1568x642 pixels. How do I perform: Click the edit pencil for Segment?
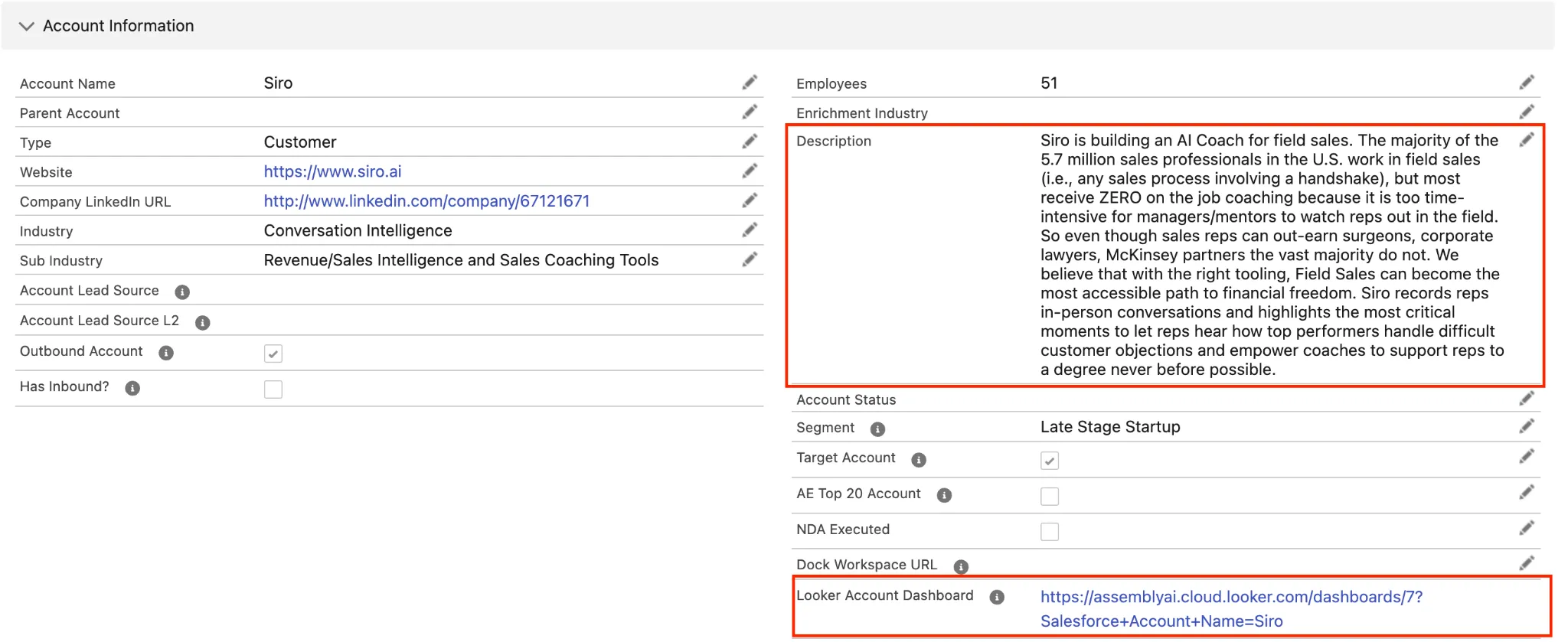[1527, 426]
